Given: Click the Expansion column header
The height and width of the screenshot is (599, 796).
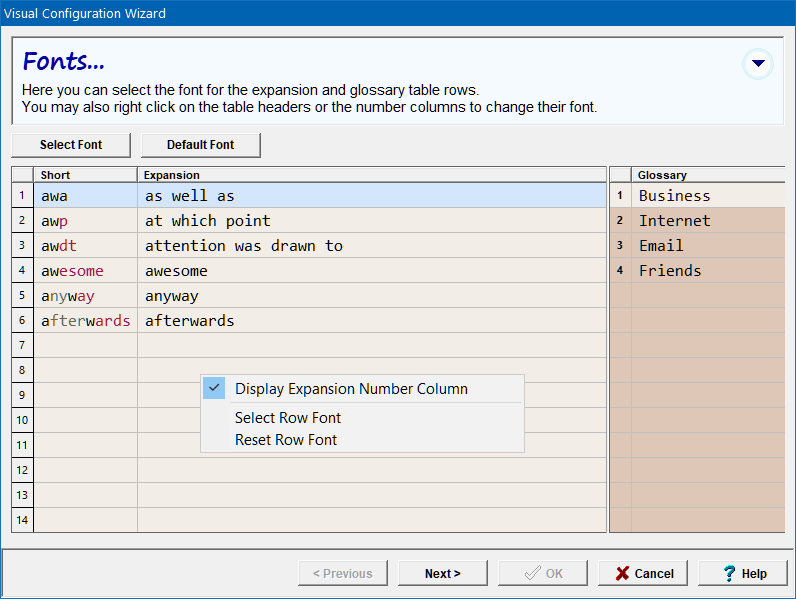Looking at the screenshot, I should pyautogui.click(x=371, y=175).
